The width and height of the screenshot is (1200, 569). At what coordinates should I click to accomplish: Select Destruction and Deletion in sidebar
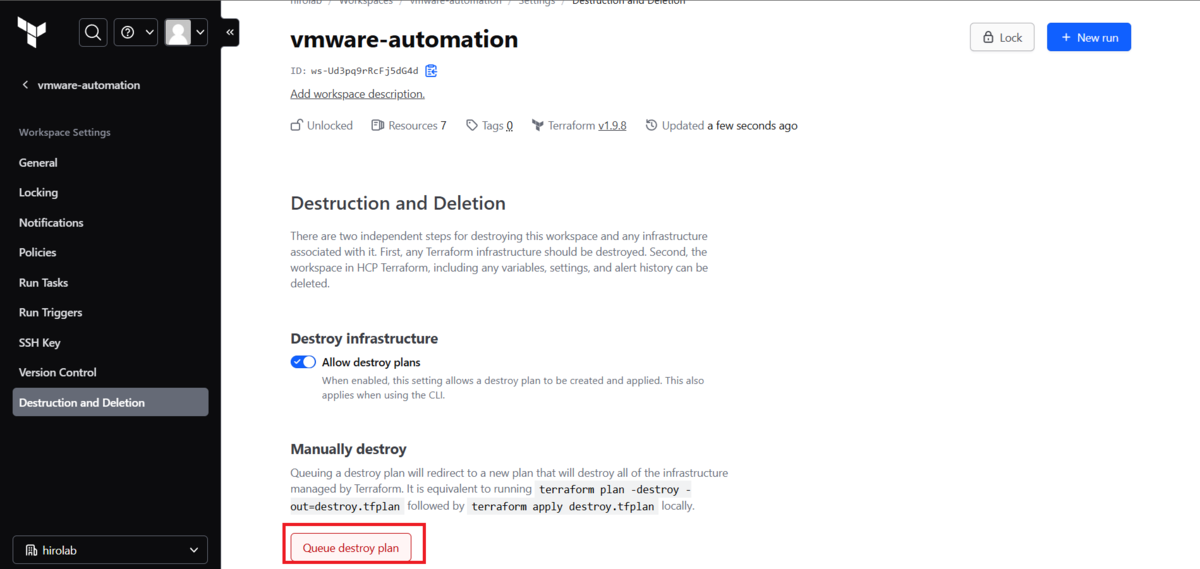(x=110, y=402)
